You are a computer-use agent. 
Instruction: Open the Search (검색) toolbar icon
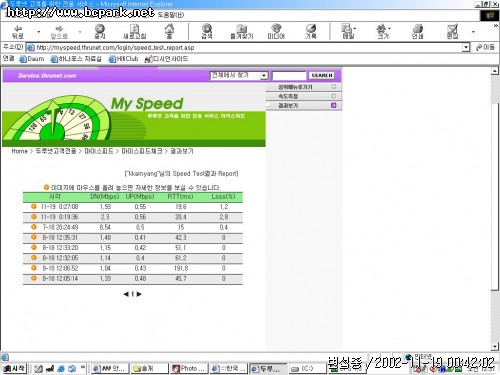[x=207, y=32]
